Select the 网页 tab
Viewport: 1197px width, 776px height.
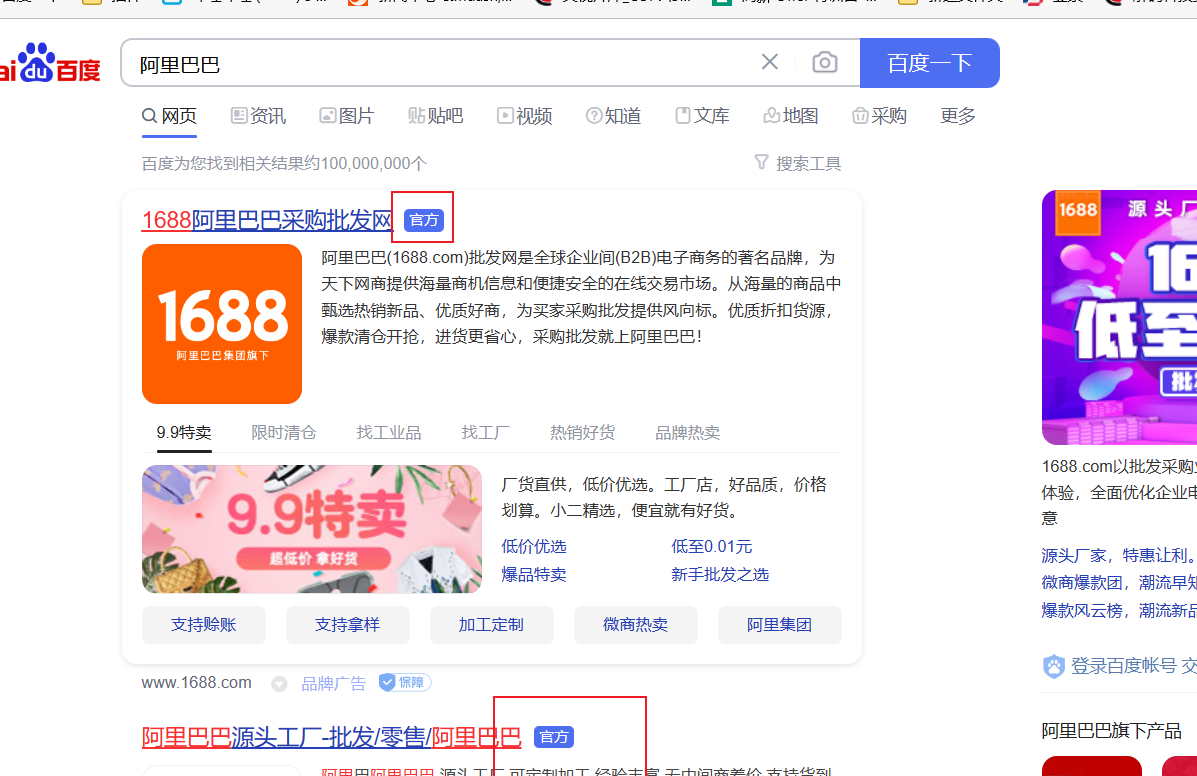click(x=169, y=116)
